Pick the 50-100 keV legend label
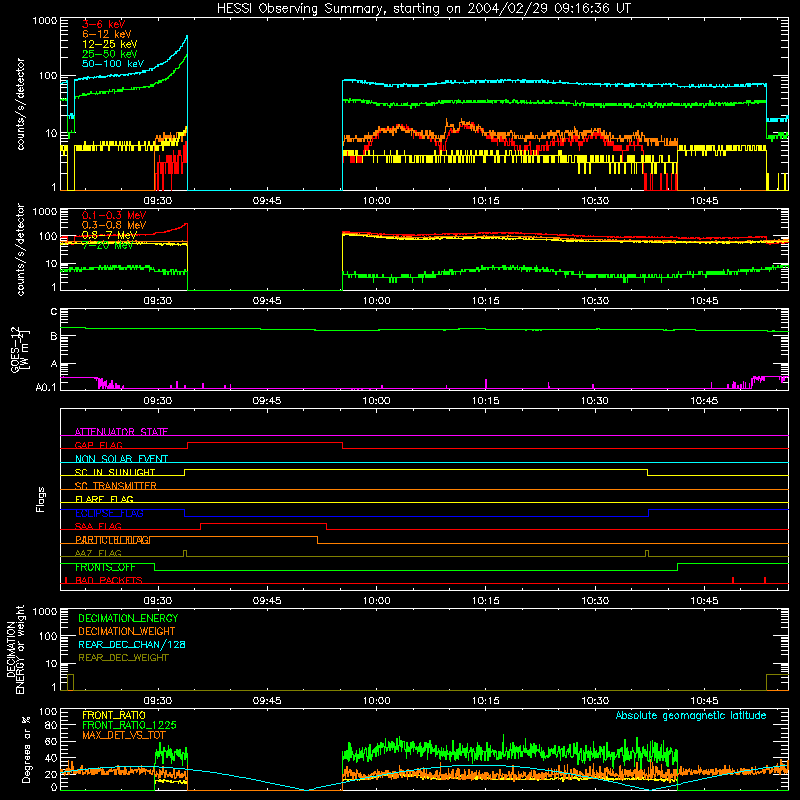This screenshot has width=800, height=800. (113, 64)
